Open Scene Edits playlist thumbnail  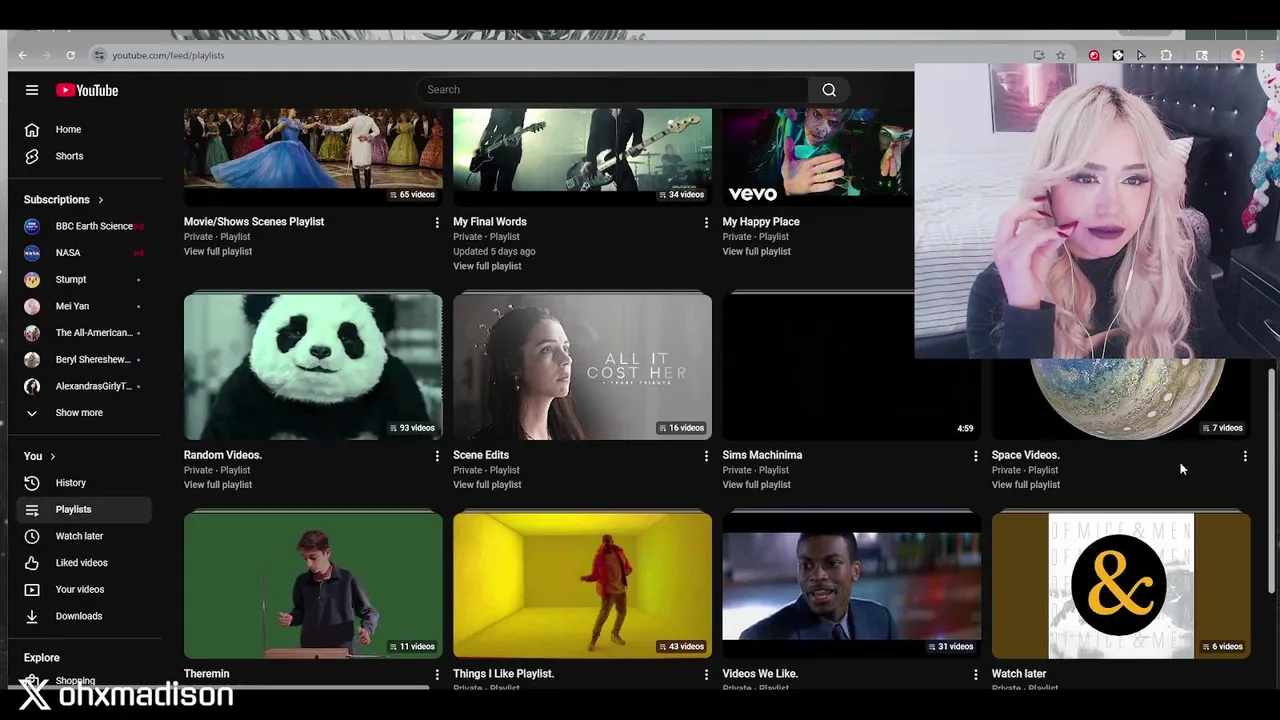582,367
